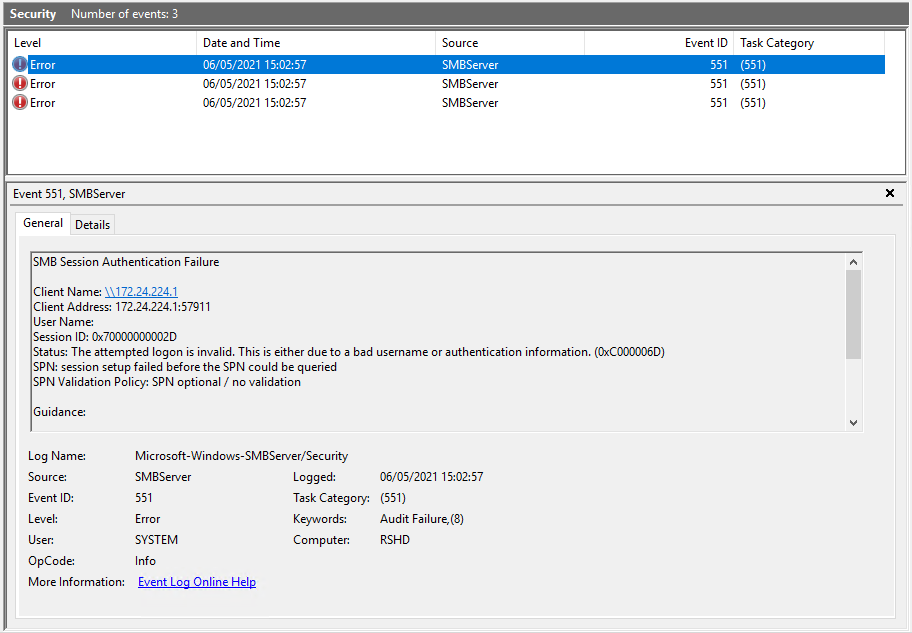
Task: Click the scroll down arrow in event description
Action: 853,423
